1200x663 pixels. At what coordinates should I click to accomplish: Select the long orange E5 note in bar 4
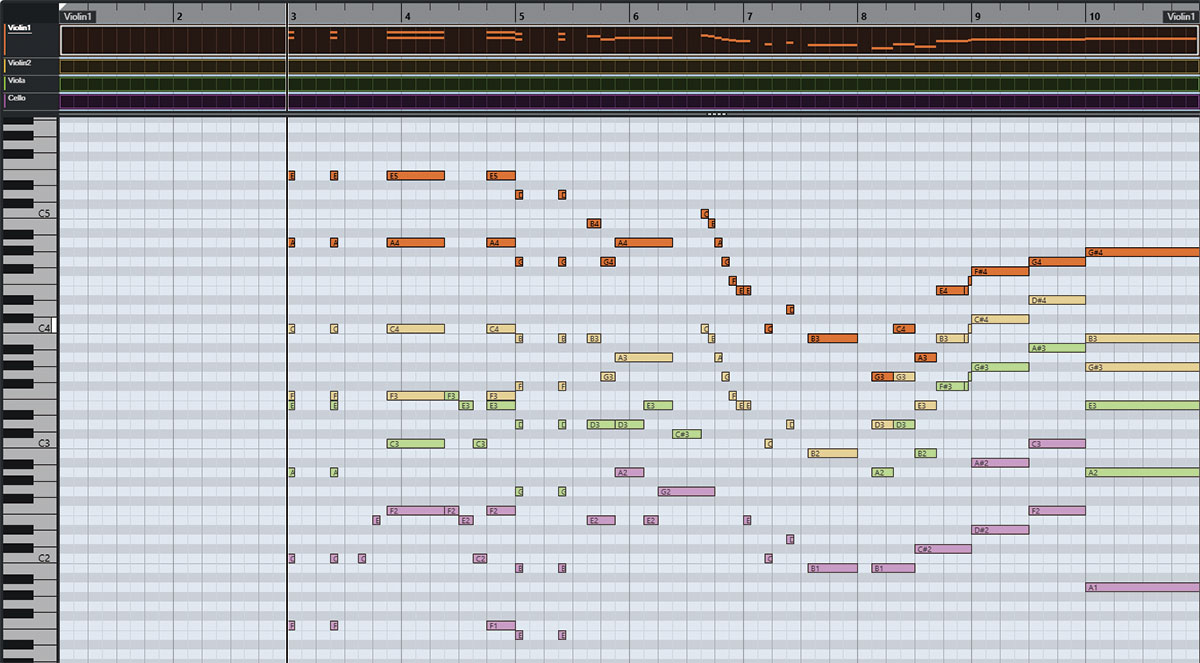coord(415,175)
